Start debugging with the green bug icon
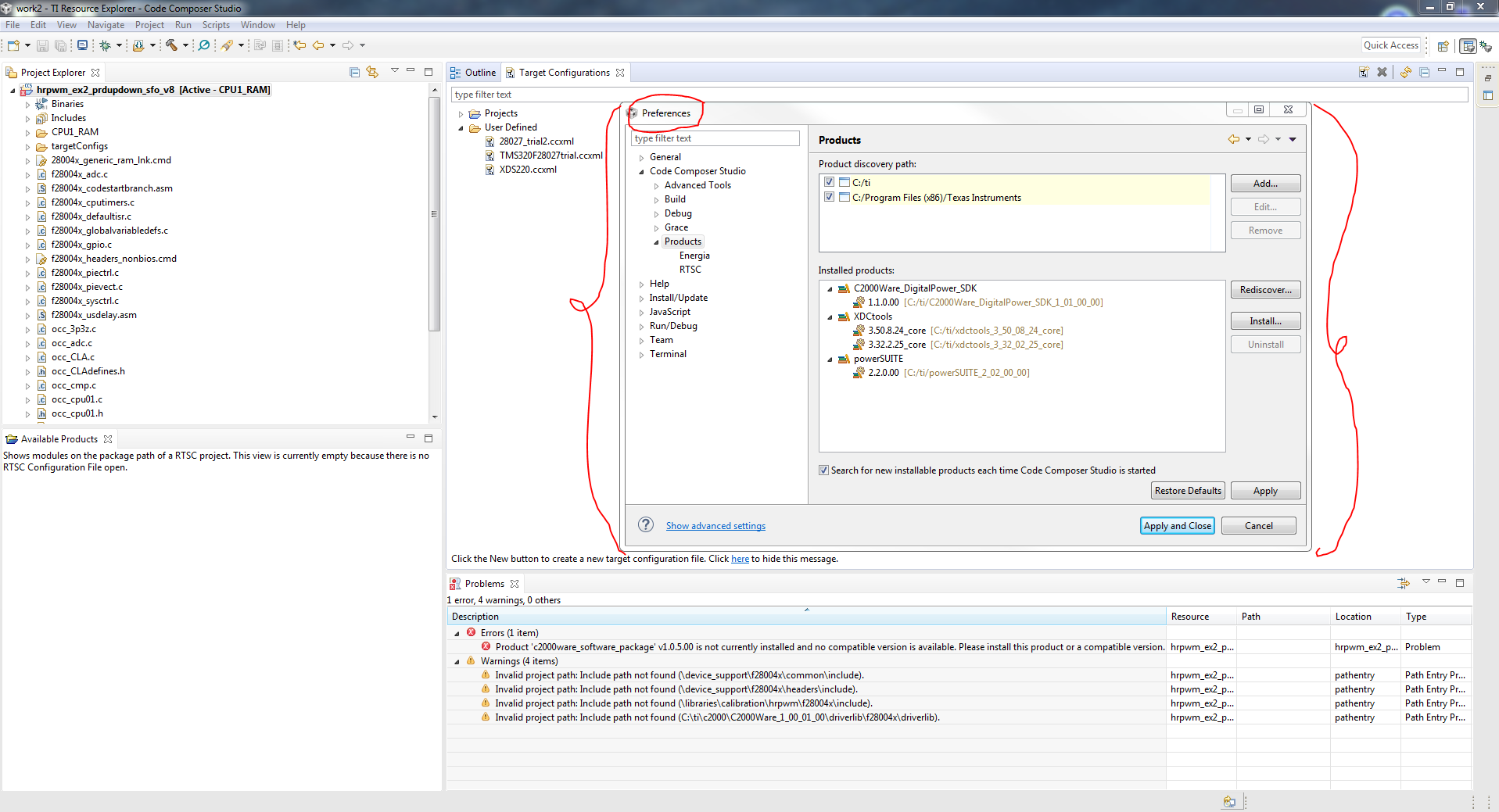 coord(105,45)
